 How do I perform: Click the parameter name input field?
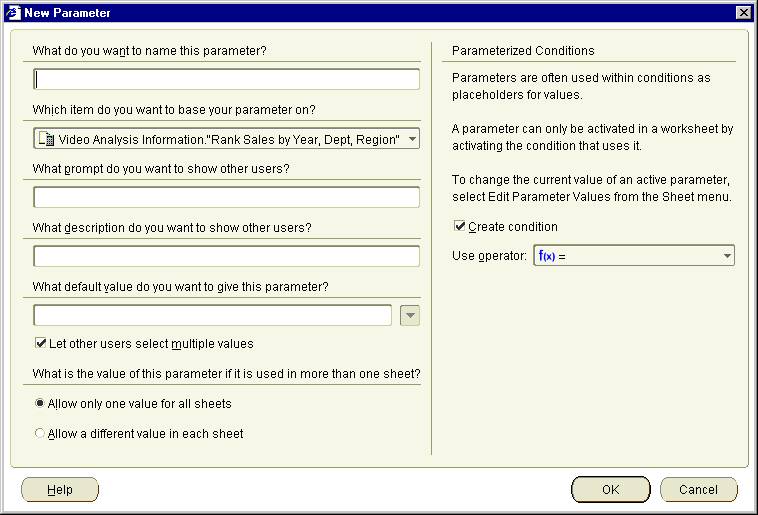pos(226,79)
